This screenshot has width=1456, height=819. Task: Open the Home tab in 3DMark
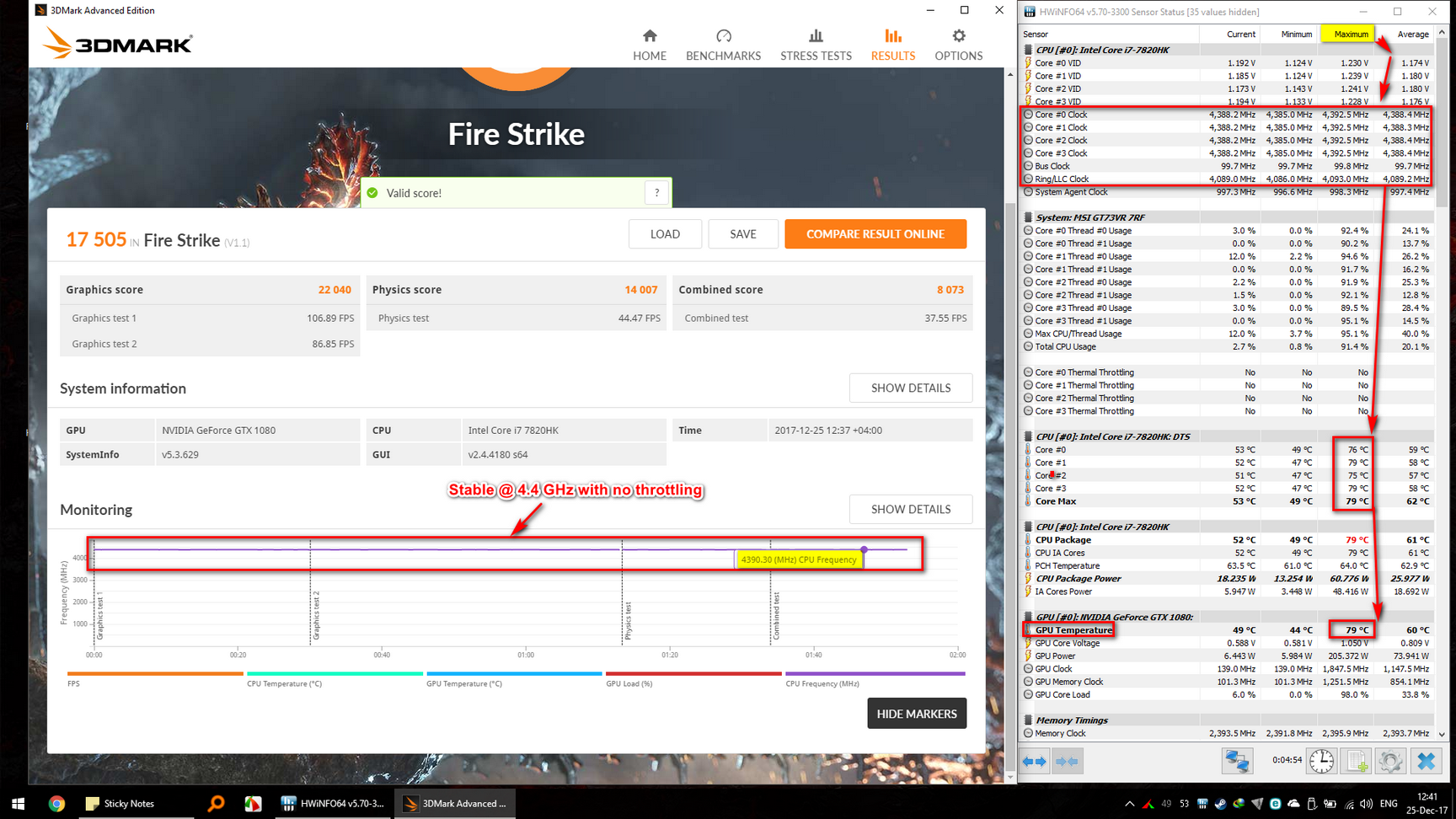click(x=649, y=45)
